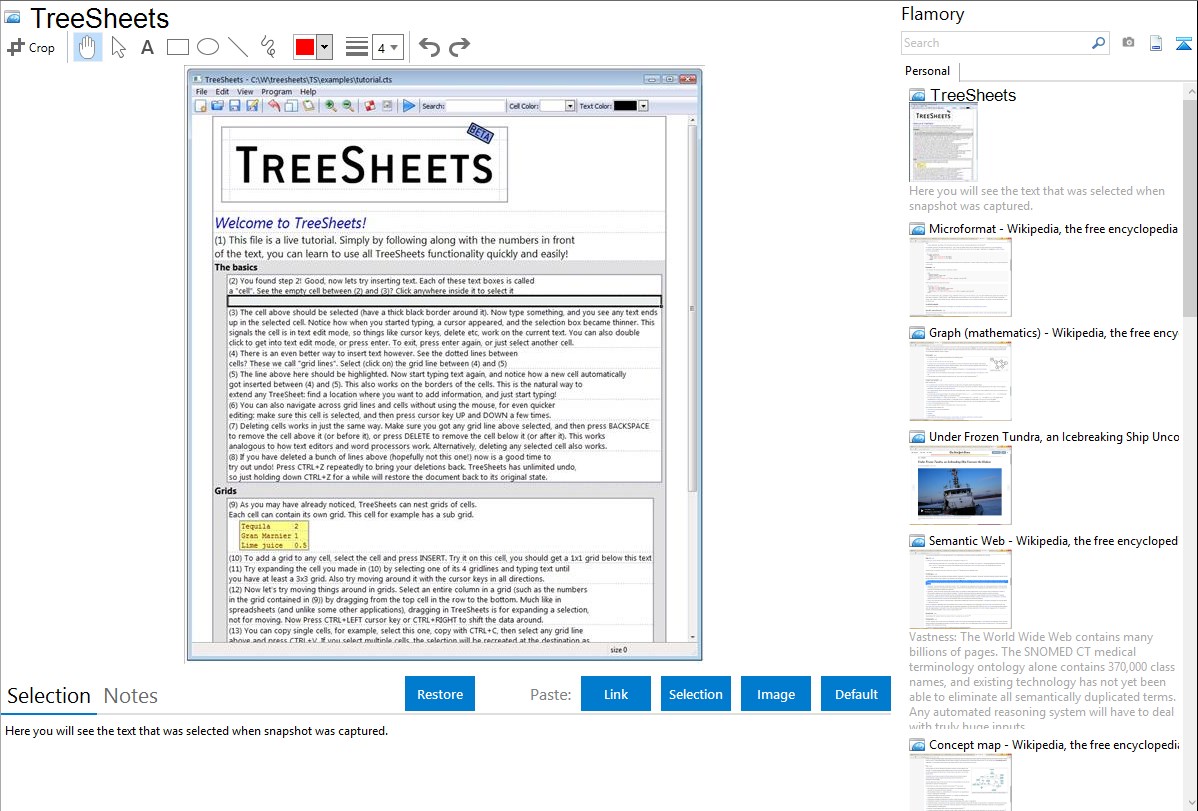The image size is (1198, 811).
Task: Choose the text annotation tool
Action: [147, 47]
